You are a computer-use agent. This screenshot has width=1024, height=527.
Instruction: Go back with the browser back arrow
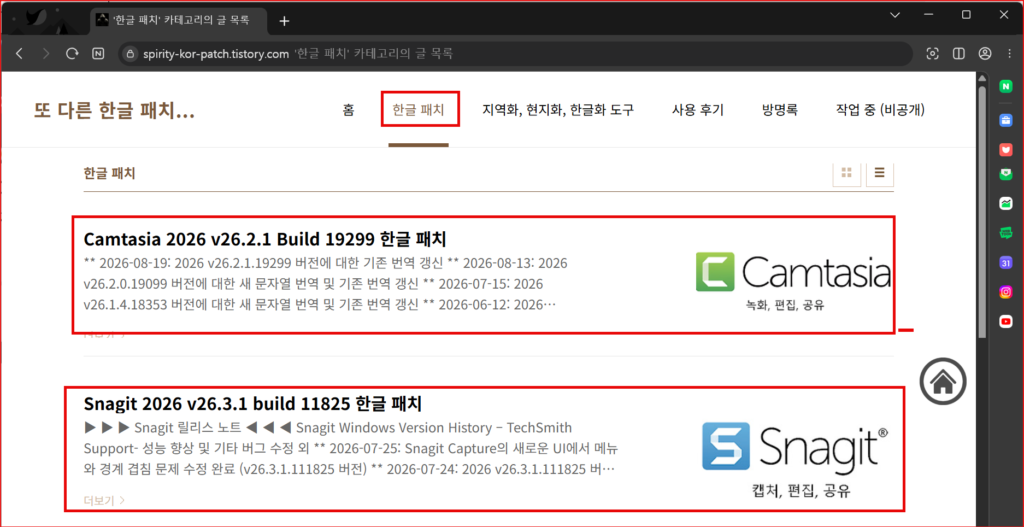19,54
